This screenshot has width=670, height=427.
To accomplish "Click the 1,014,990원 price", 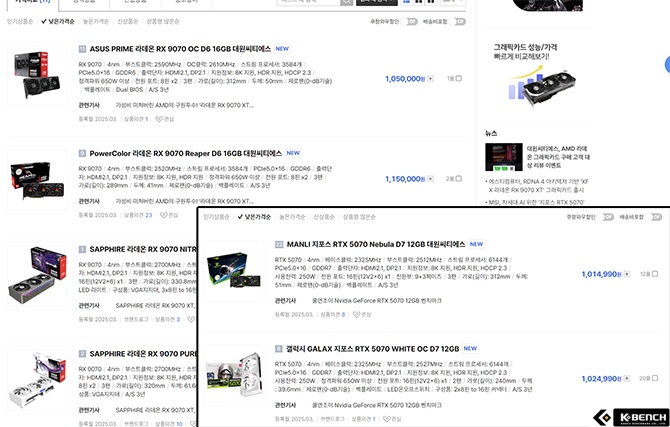I will pos(601,274).
